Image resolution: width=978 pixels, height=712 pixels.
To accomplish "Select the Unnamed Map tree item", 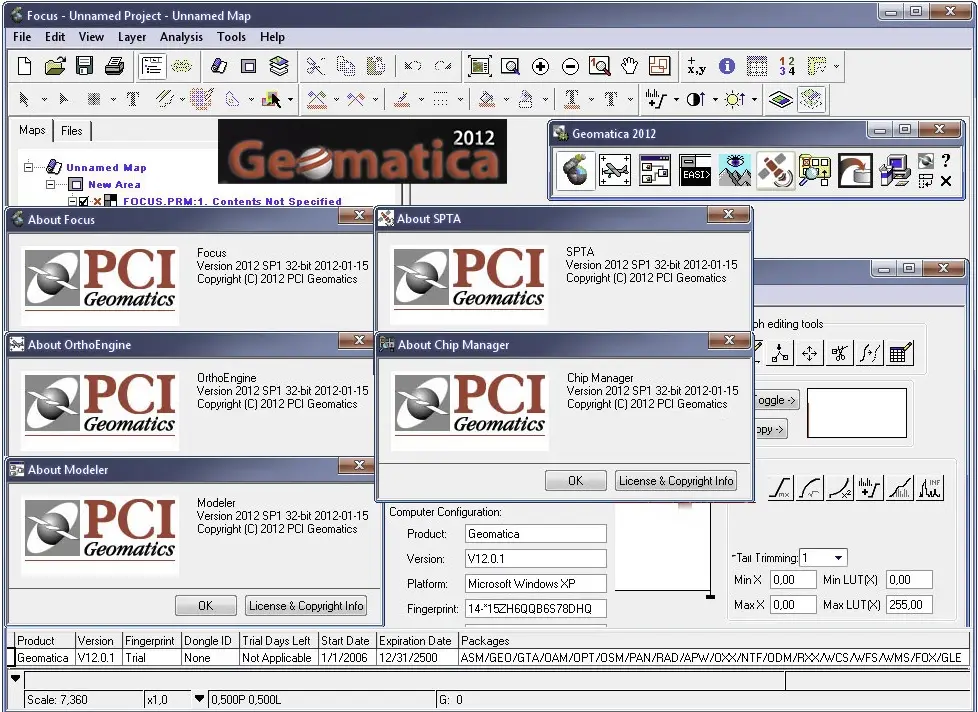I will click(106, 167).
